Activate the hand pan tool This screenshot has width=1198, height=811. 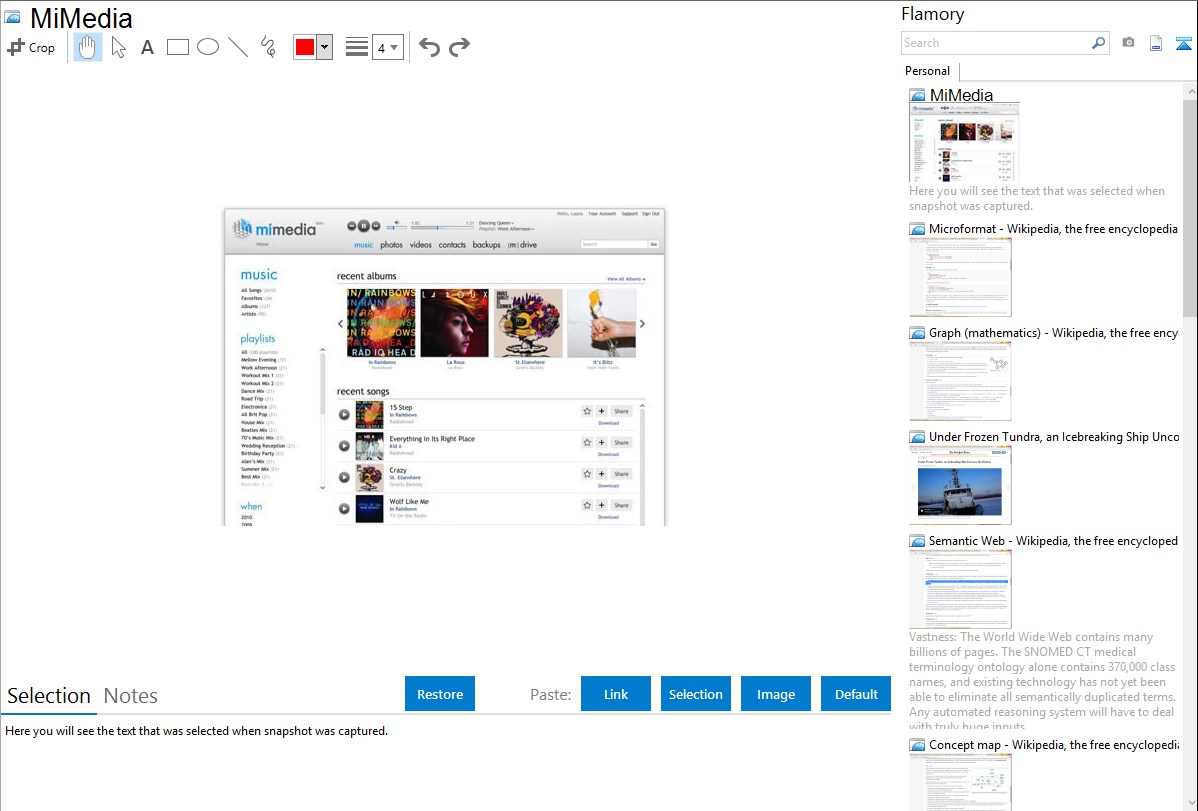88,47
